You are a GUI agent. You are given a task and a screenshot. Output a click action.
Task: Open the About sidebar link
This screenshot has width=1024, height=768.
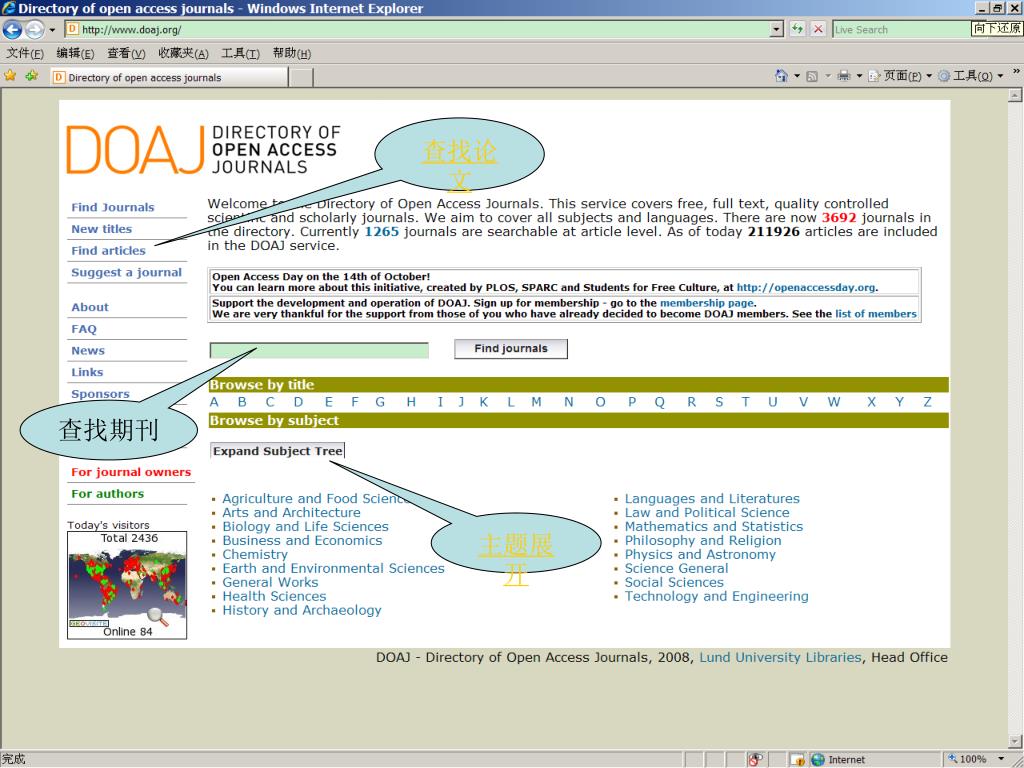point(89,307)
